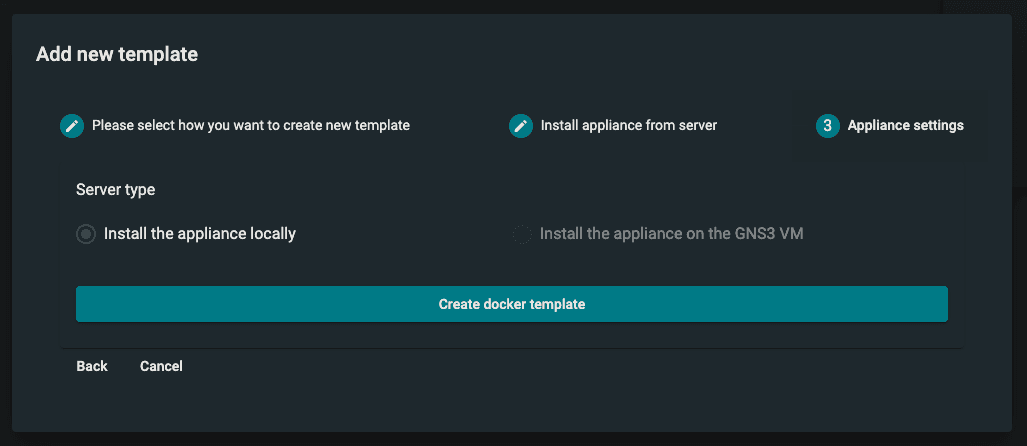1027x446 pixels.
Task: Return to the Install appliance from server step
Action: (628, 126)
